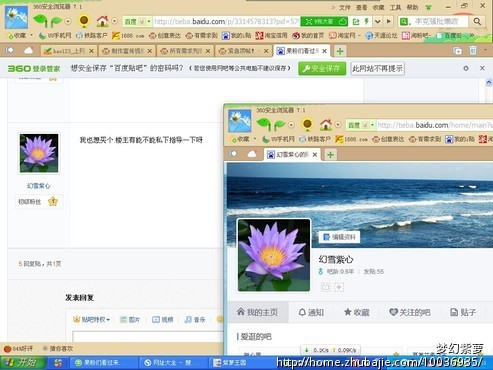Image resolution: width=493 pixels, height=370 pixels.
Task: Click the cloud icon on the back window tab bar
Action: pos(29,50)
